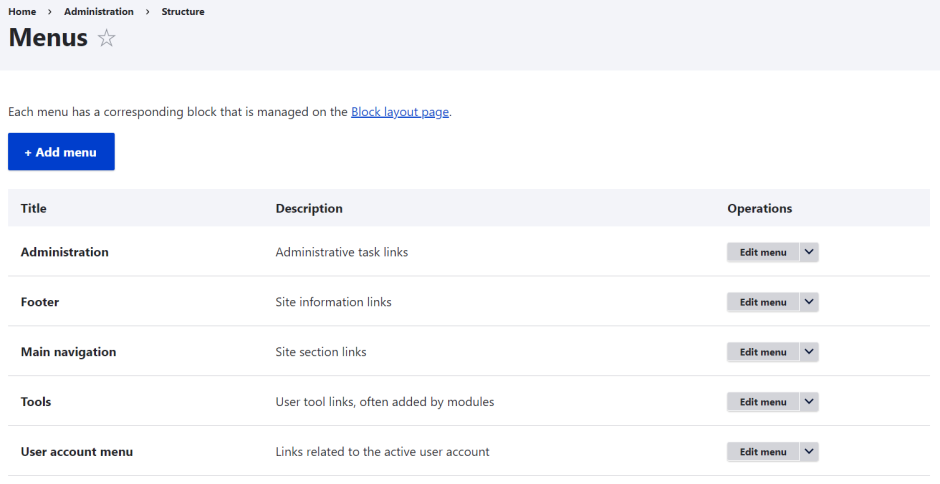Edit the Administration menu
Screen dimensions: 940x484
click(762, 252)
